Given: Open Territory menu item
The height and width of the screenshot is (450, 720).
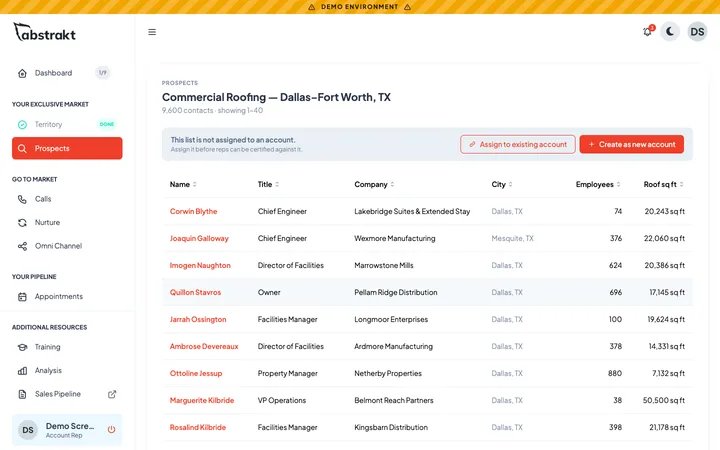Looking at the screenshot, I should (x=67, y=124).
